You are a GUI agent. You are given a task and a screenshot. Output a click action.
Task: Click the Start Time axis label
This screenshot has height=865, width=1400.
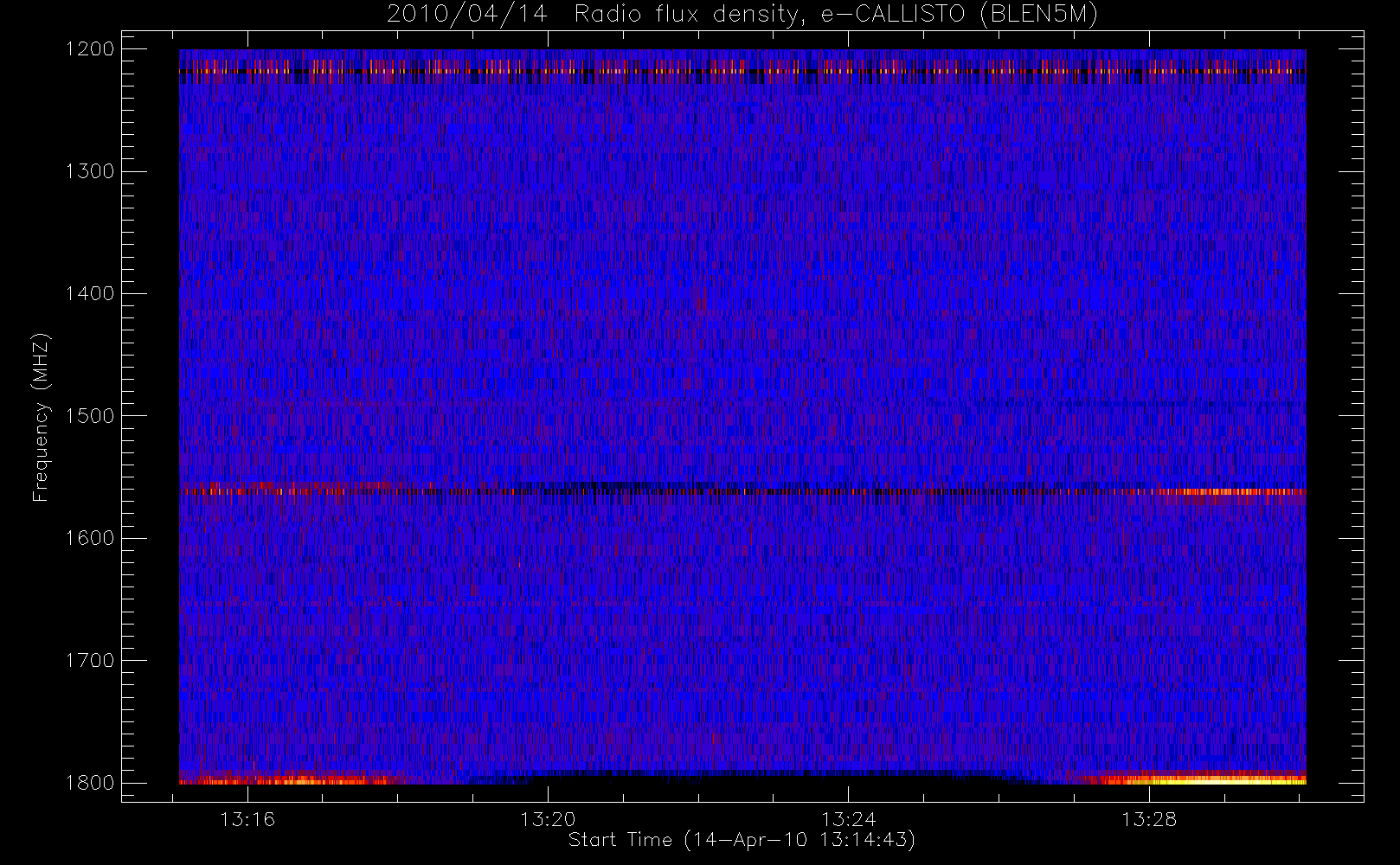point(742,840)
